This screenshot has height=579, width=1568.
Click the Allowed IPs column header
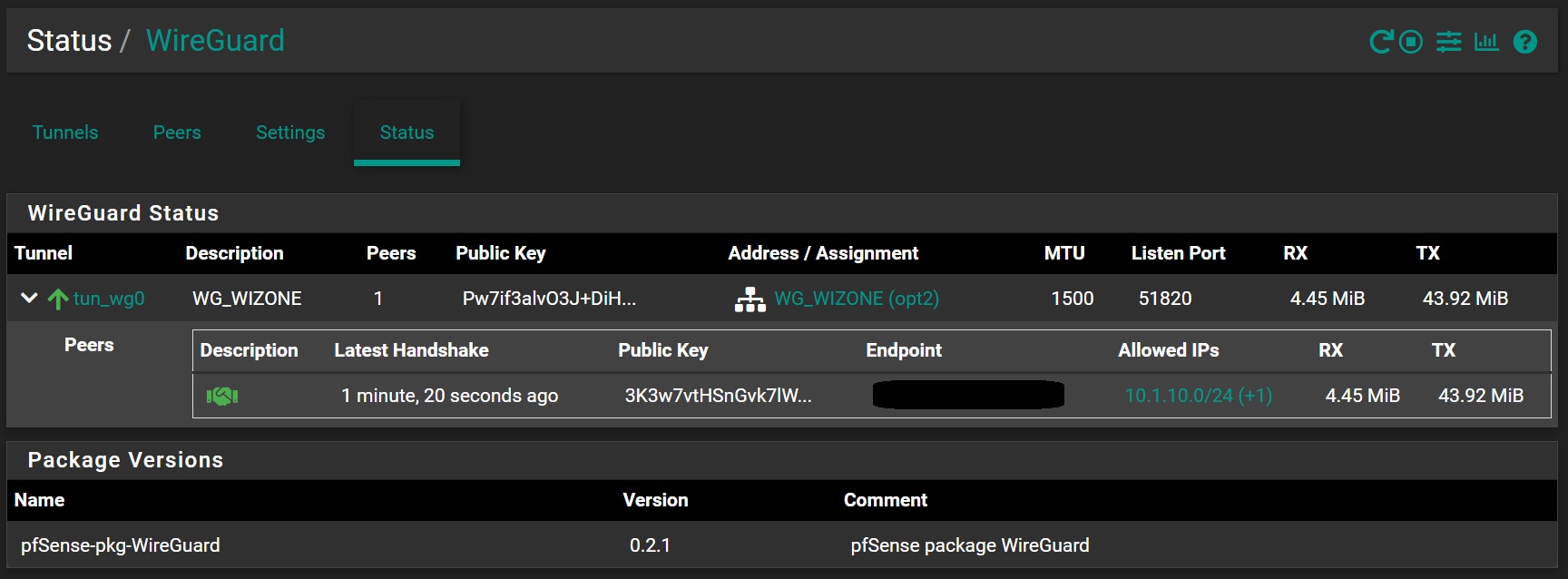click(1169, 350)
